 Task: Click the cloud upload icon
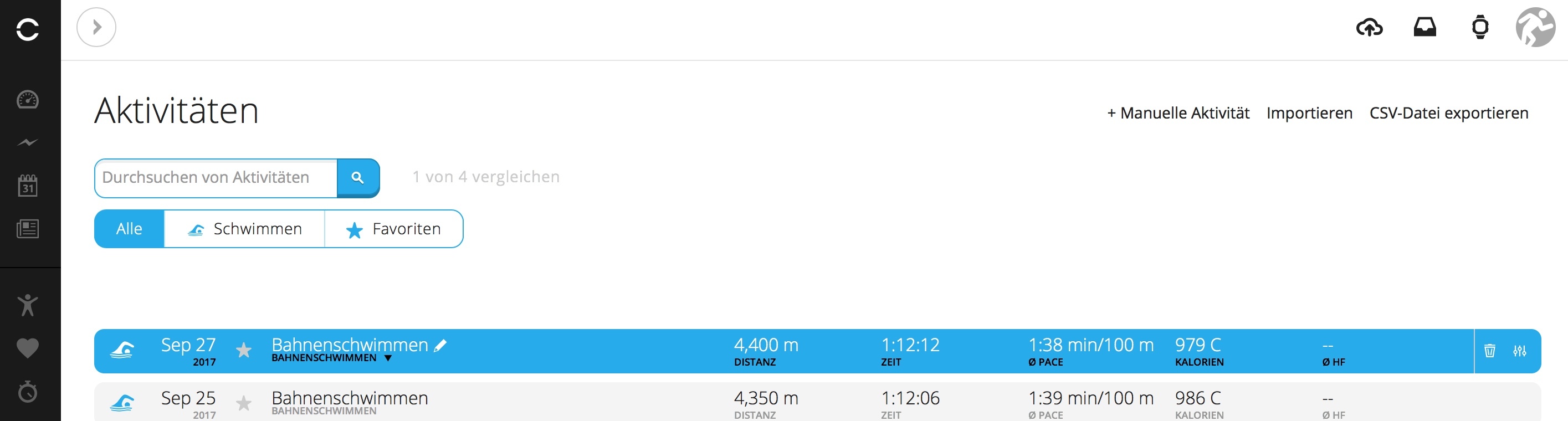(x=1369, y=27)
